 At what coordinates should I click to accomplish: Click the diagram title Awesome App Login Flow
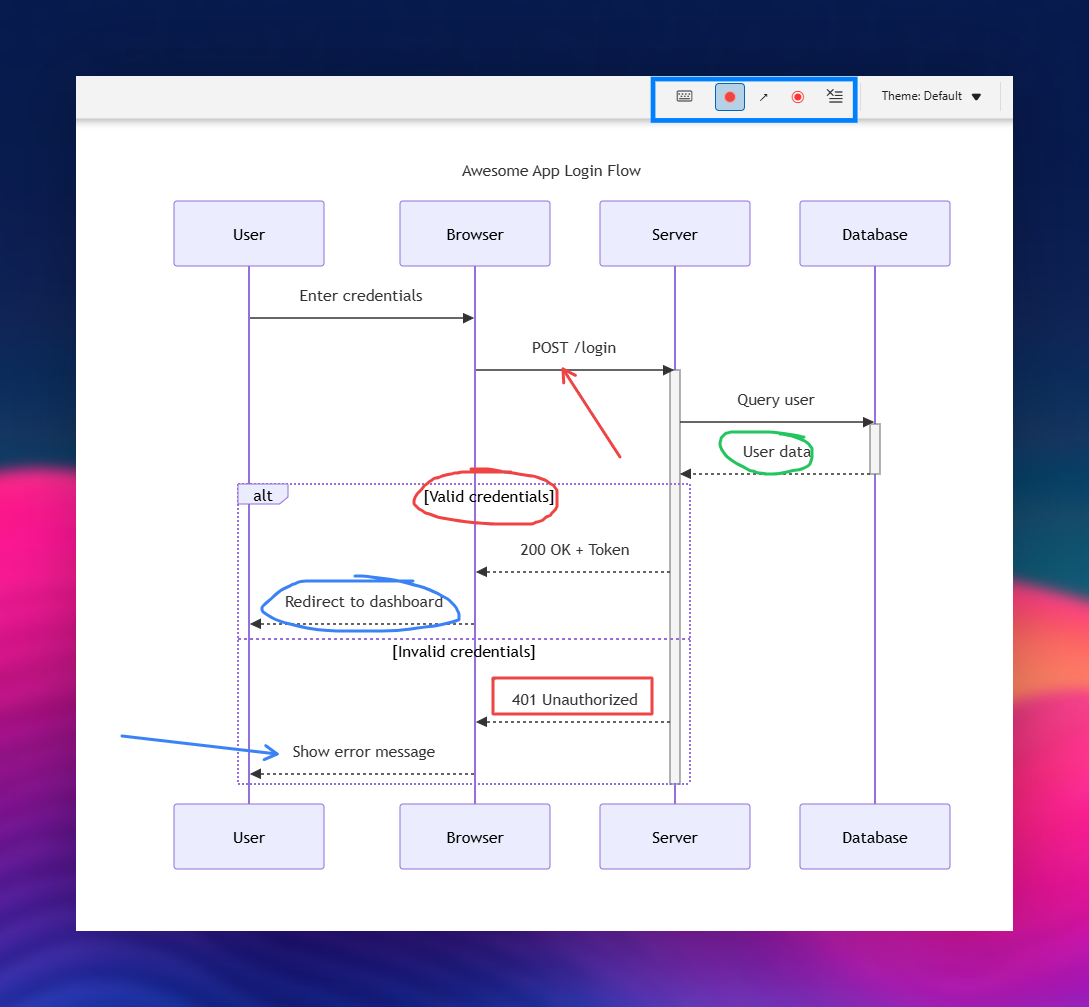pyautogui.click(x=551, y=171)
